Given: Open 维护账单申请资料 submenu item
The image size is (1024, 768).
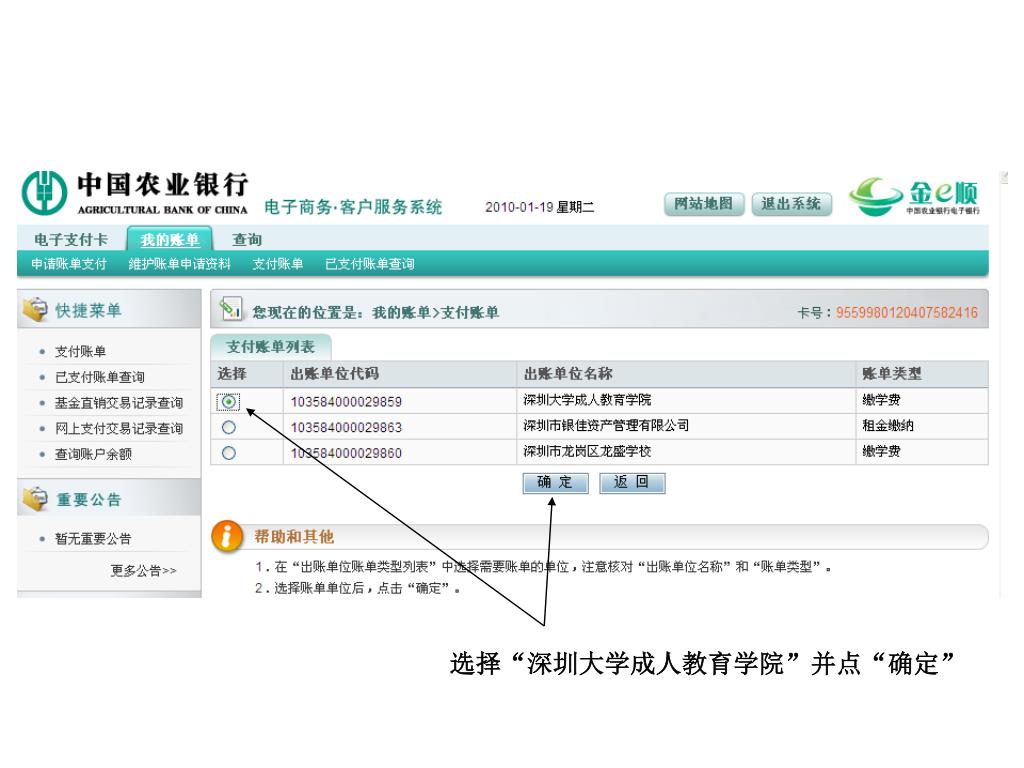Looking at the screenshot, I should coord(180,264).
